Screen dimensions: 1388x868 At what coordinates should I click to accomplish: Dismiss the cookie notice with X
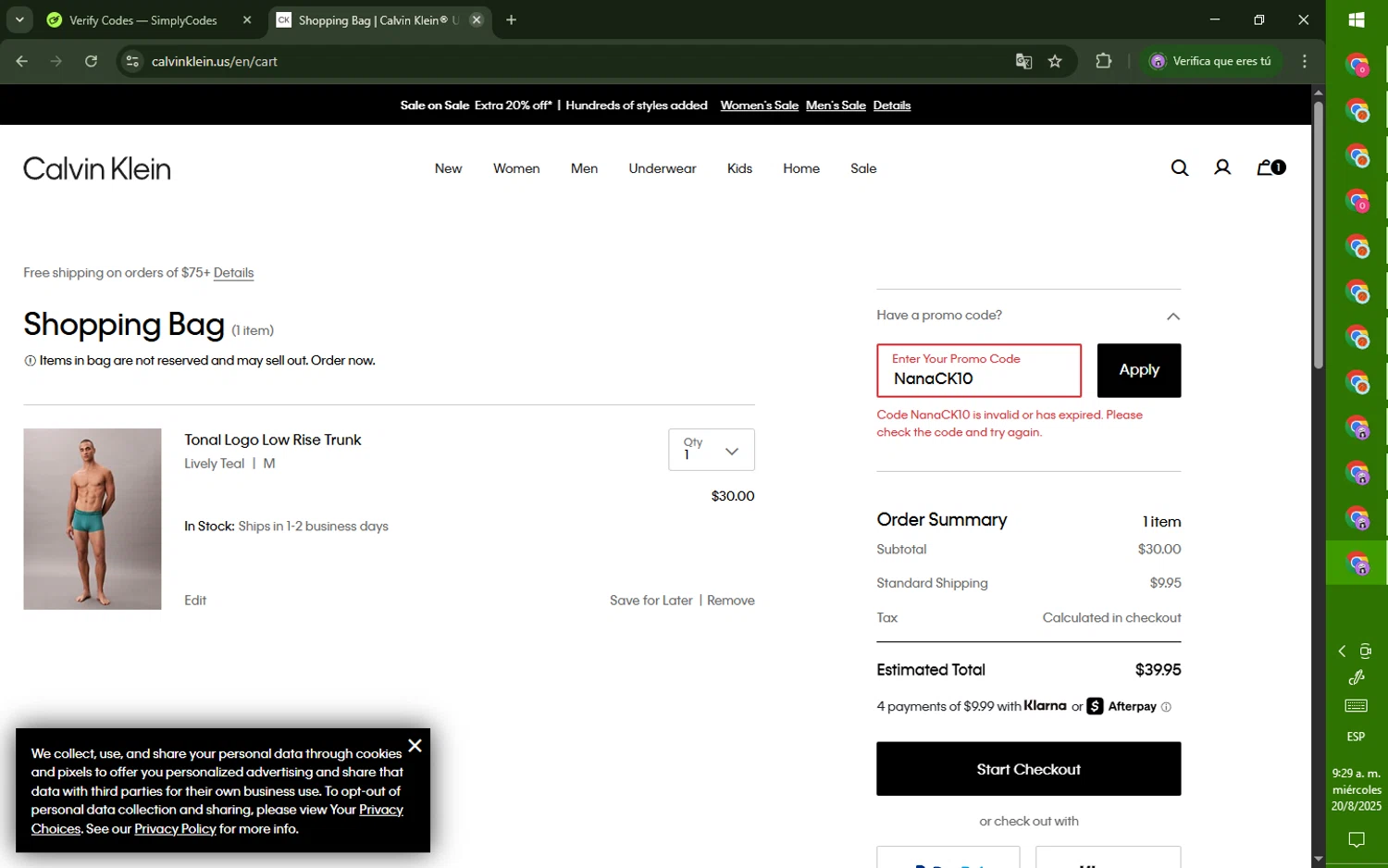[415, 746]
